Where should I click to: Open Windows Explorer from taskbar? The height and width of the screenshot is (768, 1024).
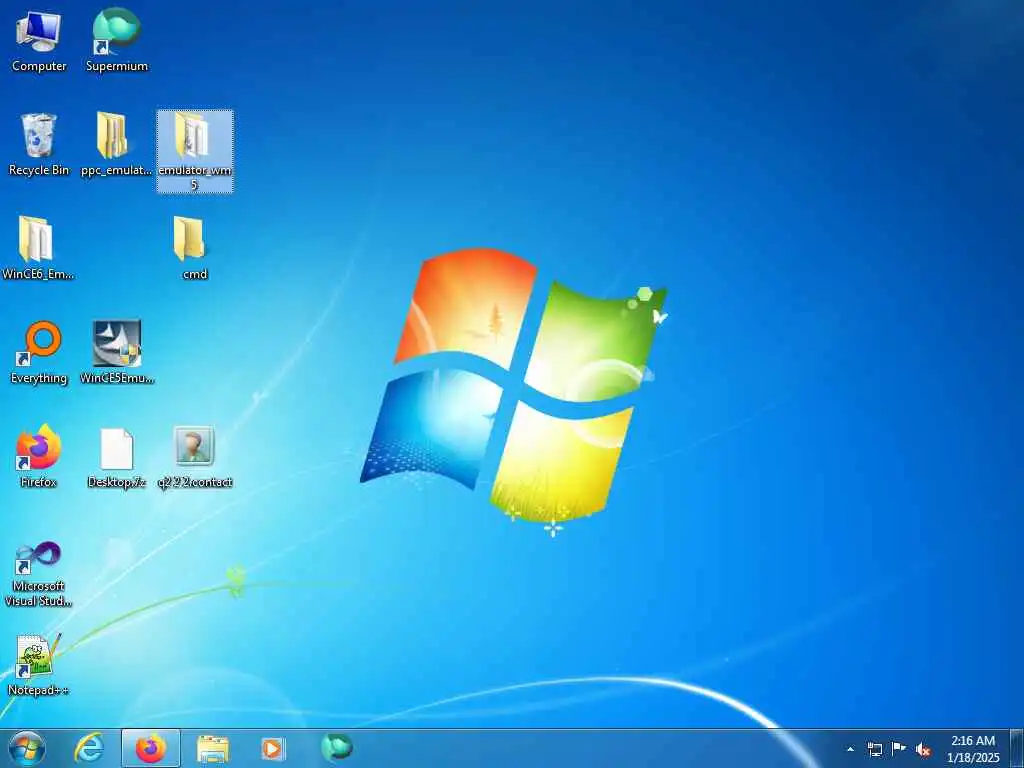click(213, 749)
